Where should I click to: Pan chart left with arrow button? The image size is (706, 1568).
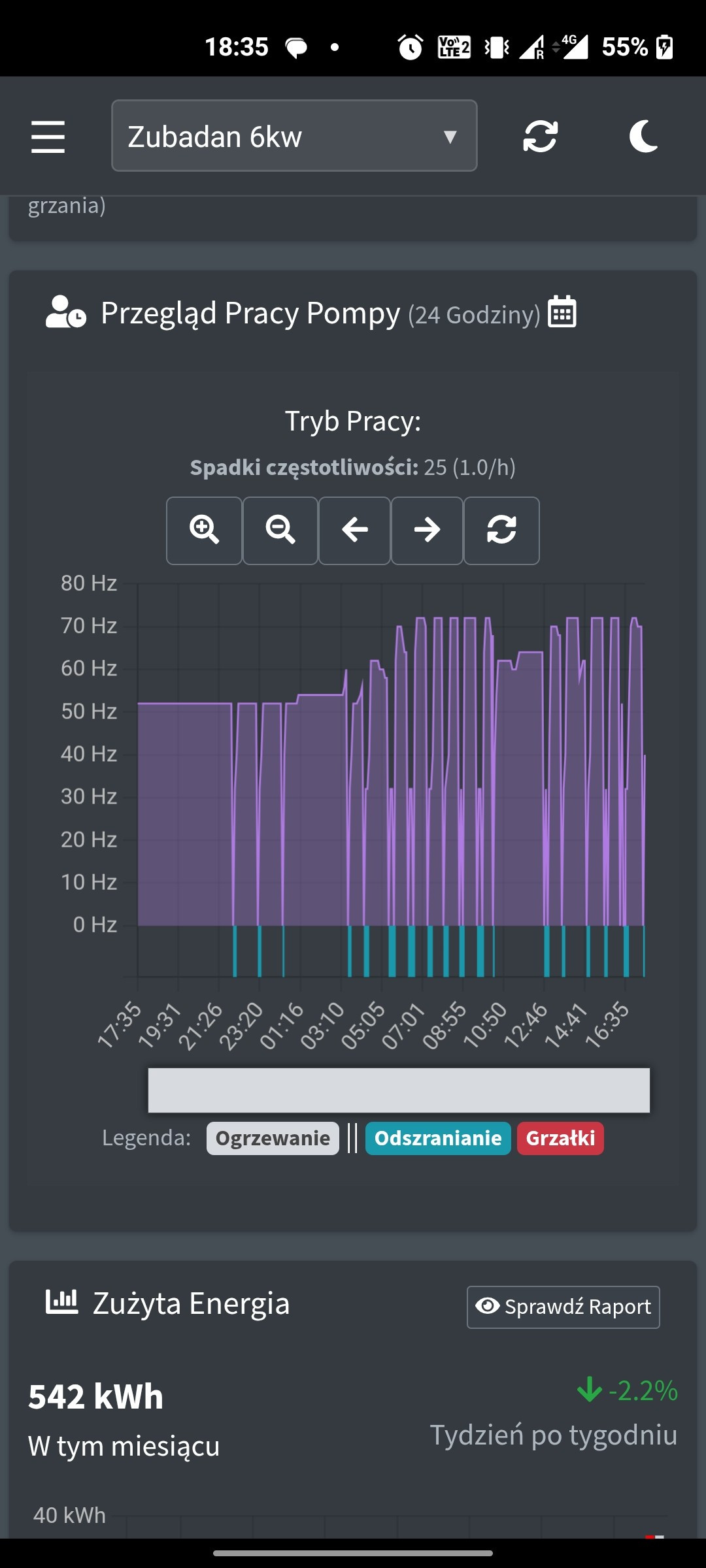(x=354, y=530)
